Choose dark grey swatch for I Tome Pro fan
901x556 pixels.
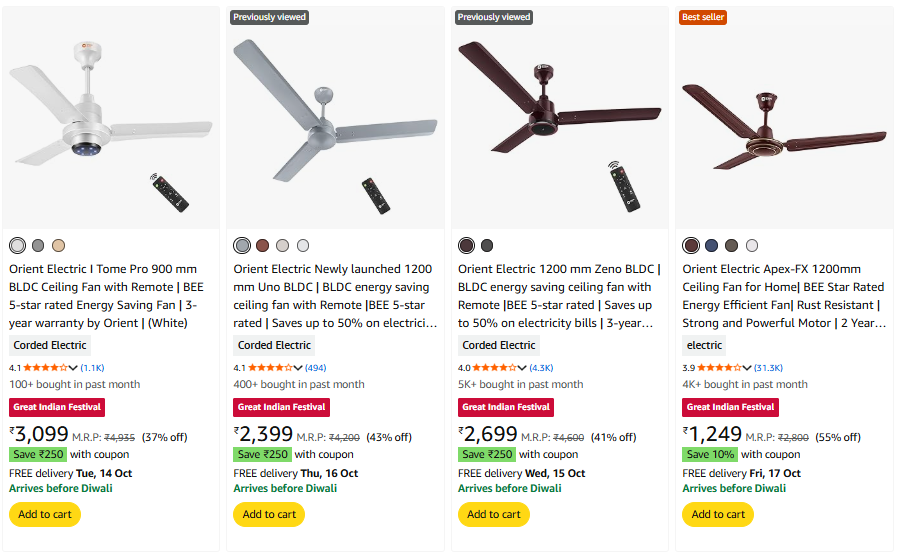(x=38, y=246)
